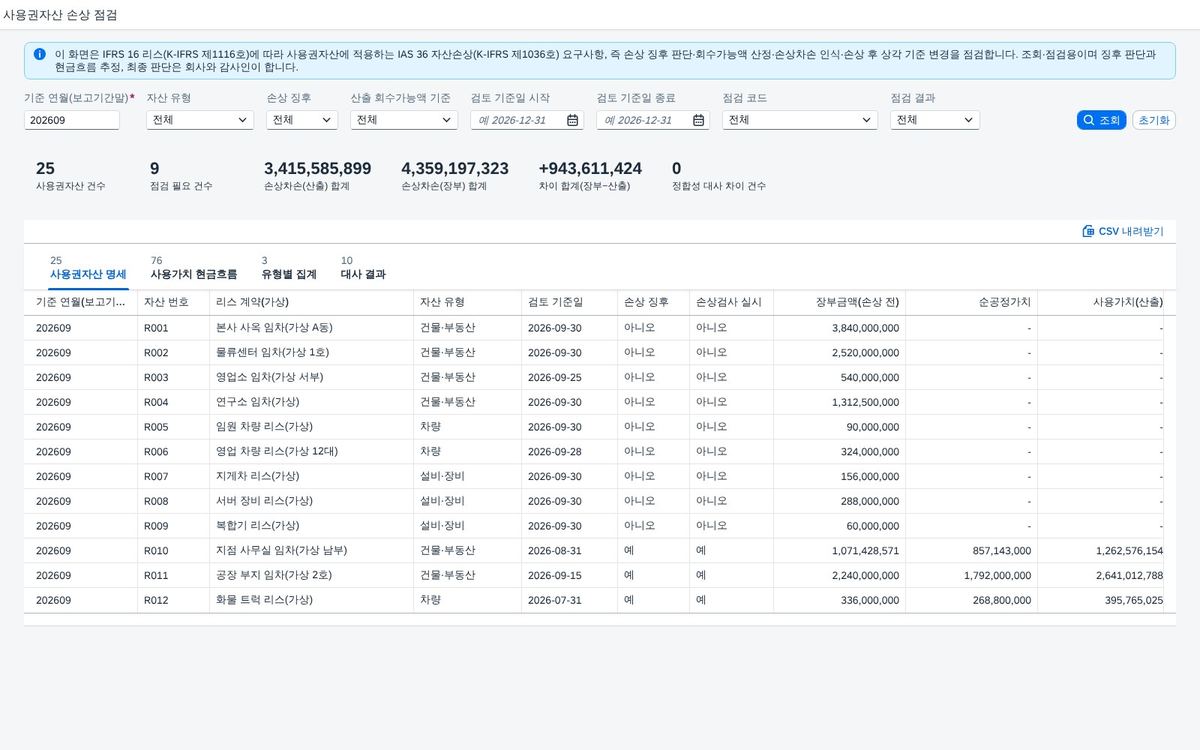
Task: Click the 점검 필요 건수 value 9
Action: pyautogui.click(x=155, y=169)
